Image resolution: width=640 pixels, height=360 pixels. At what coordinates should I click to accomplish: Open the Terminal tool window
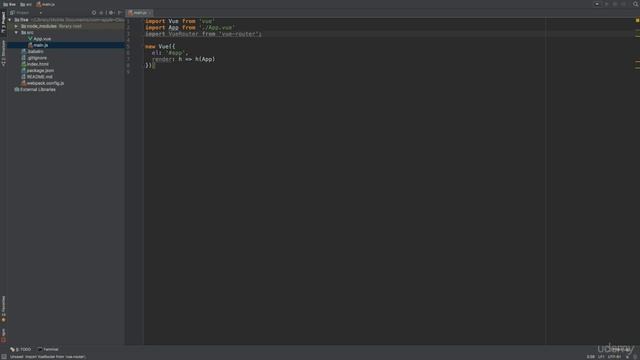[48, 349]
